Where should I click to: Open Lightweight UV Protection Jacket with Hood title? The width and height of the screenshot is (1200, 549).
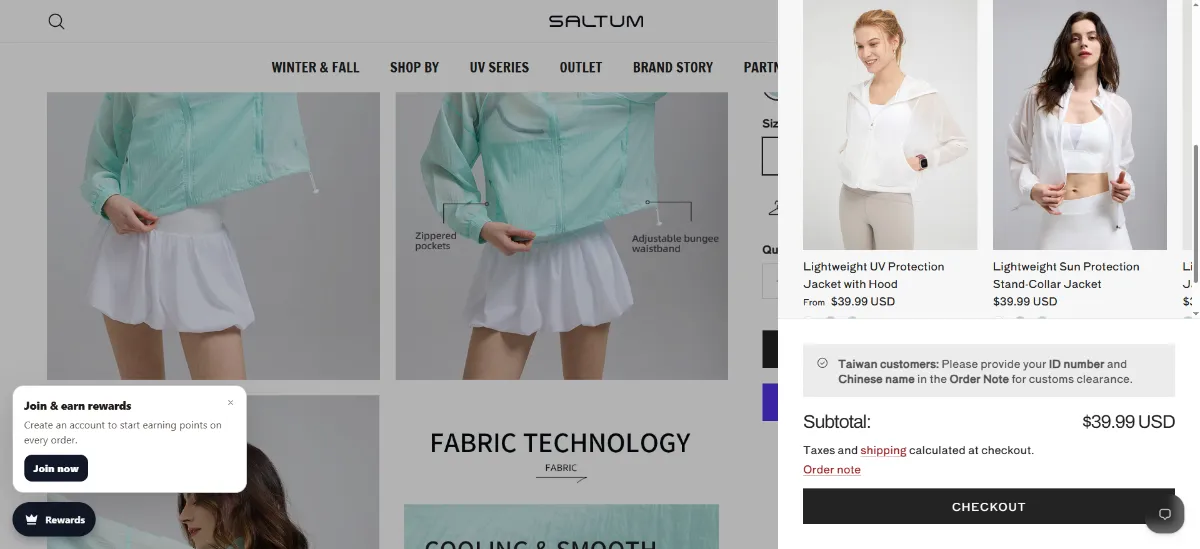point(874,275)
